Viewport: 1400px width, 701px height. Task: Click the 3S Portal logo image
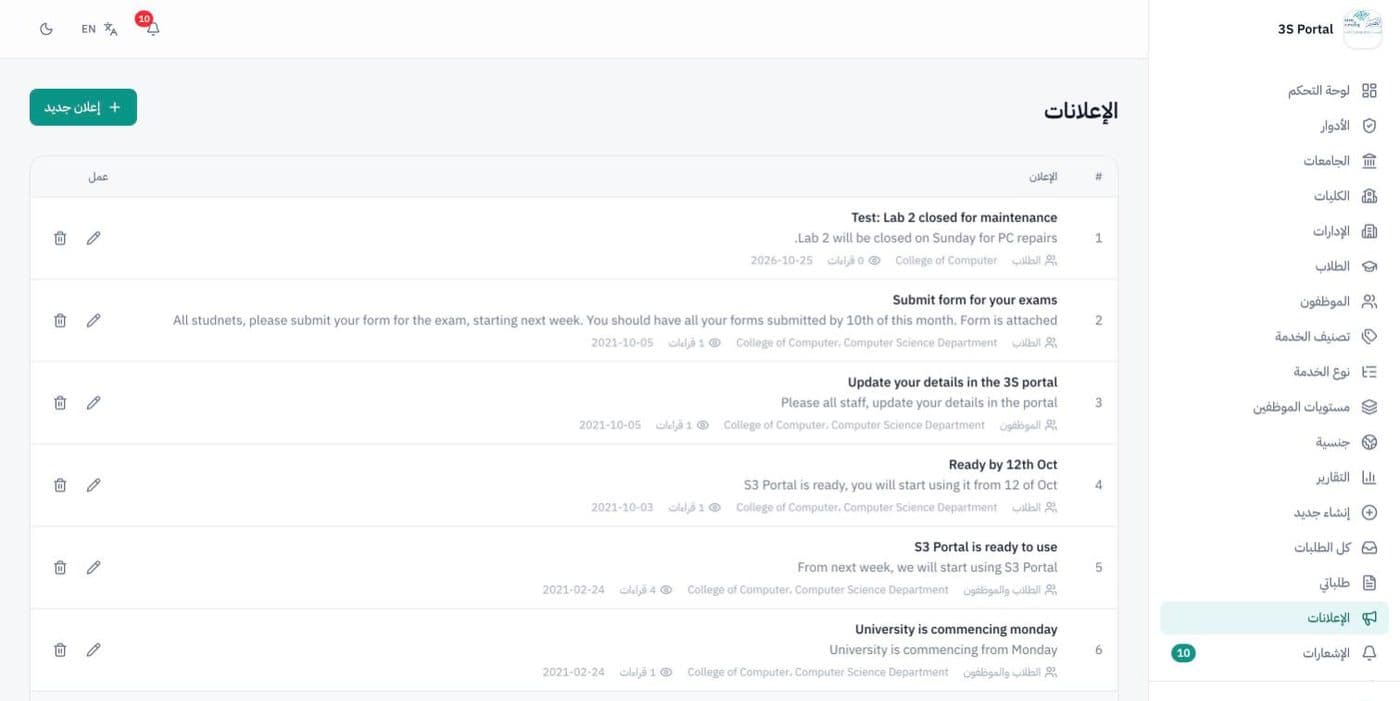pyautogui.click(x=1362, y=29)
